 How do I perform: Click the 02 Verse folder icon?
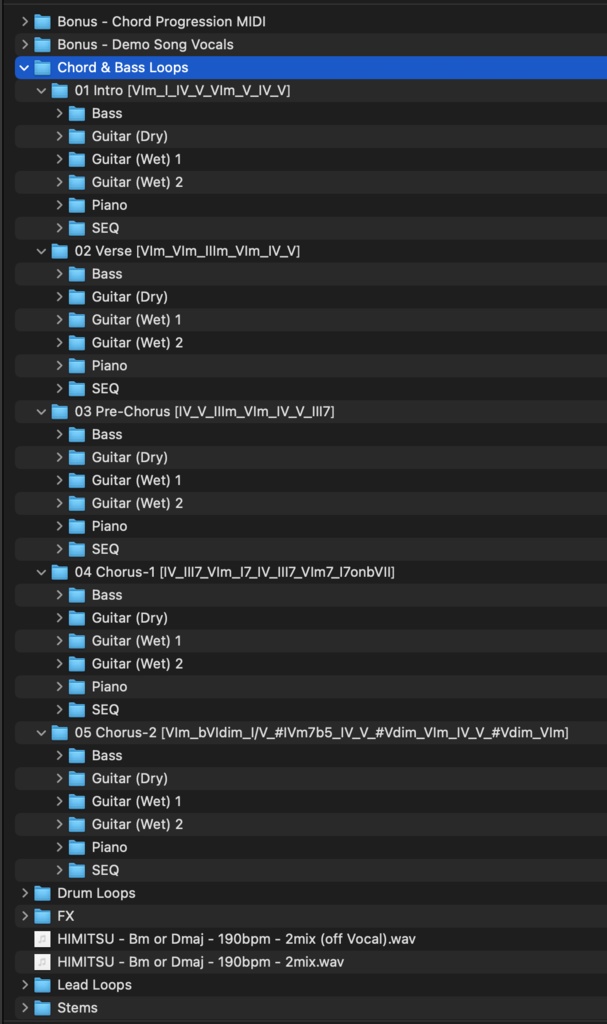59,251
